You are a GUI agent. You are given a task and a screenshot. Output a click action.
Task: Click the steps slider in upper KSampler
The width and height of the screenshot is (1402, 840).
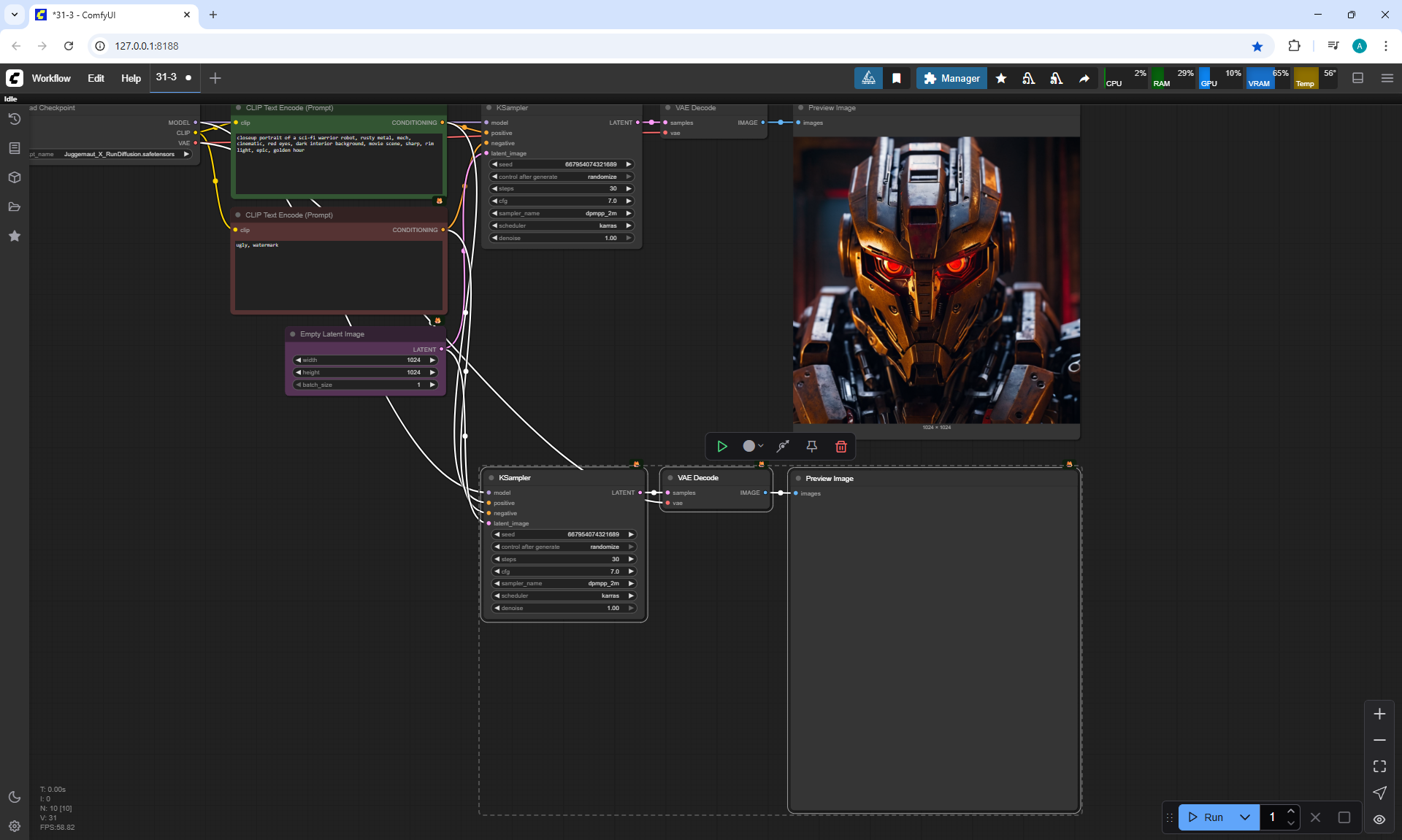pyautogui.click(x=561, y=188)
